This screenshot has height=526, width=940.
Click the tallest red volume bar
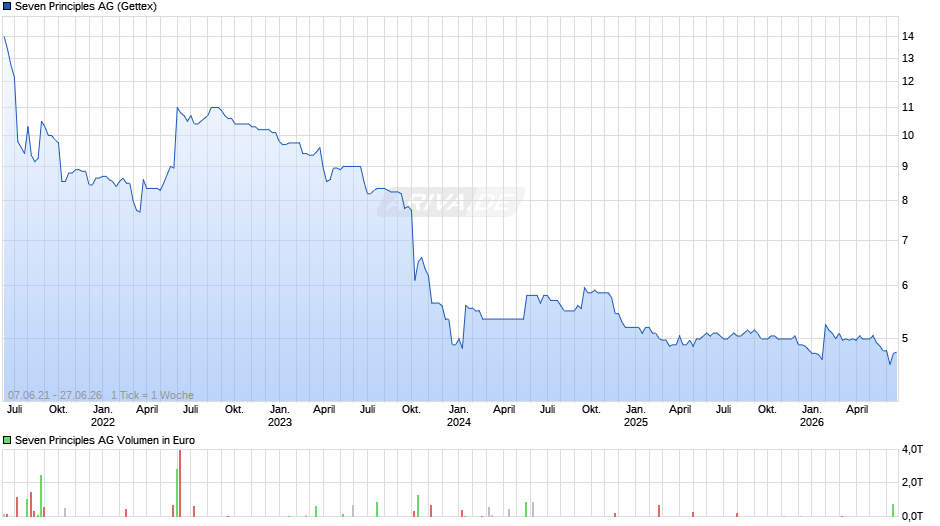(180, 483)
